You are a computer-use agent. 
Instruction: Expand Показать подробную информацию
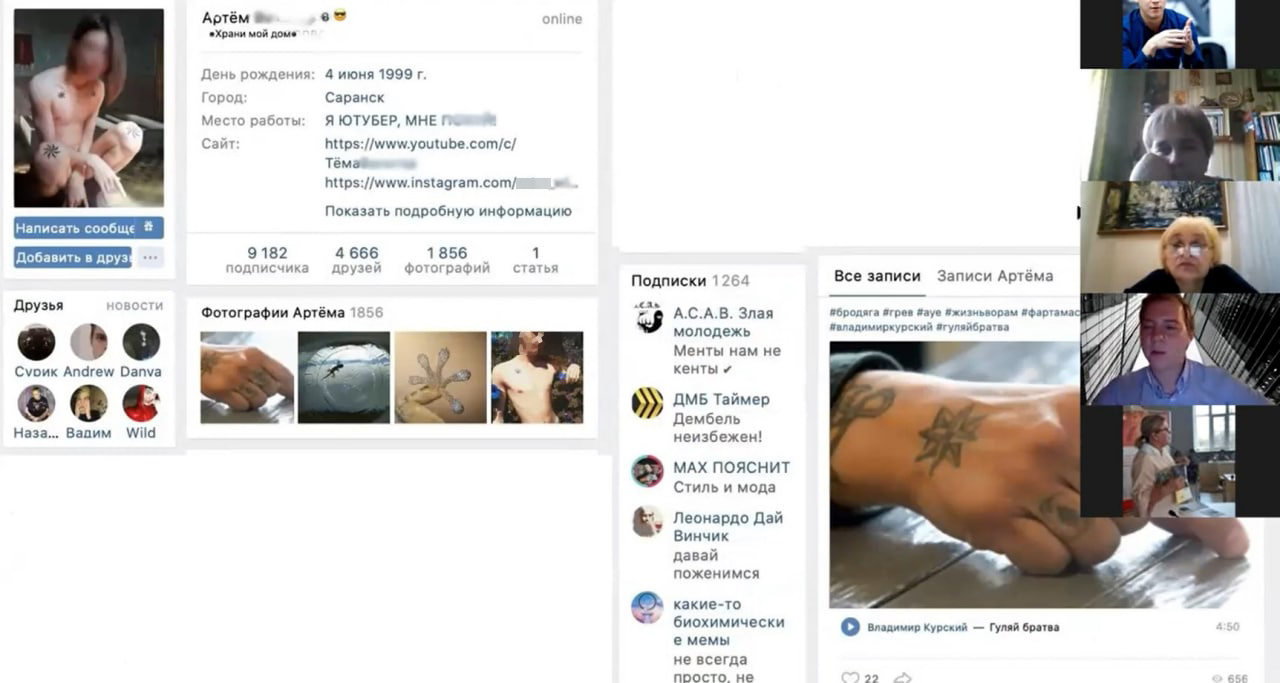point(448,211)
